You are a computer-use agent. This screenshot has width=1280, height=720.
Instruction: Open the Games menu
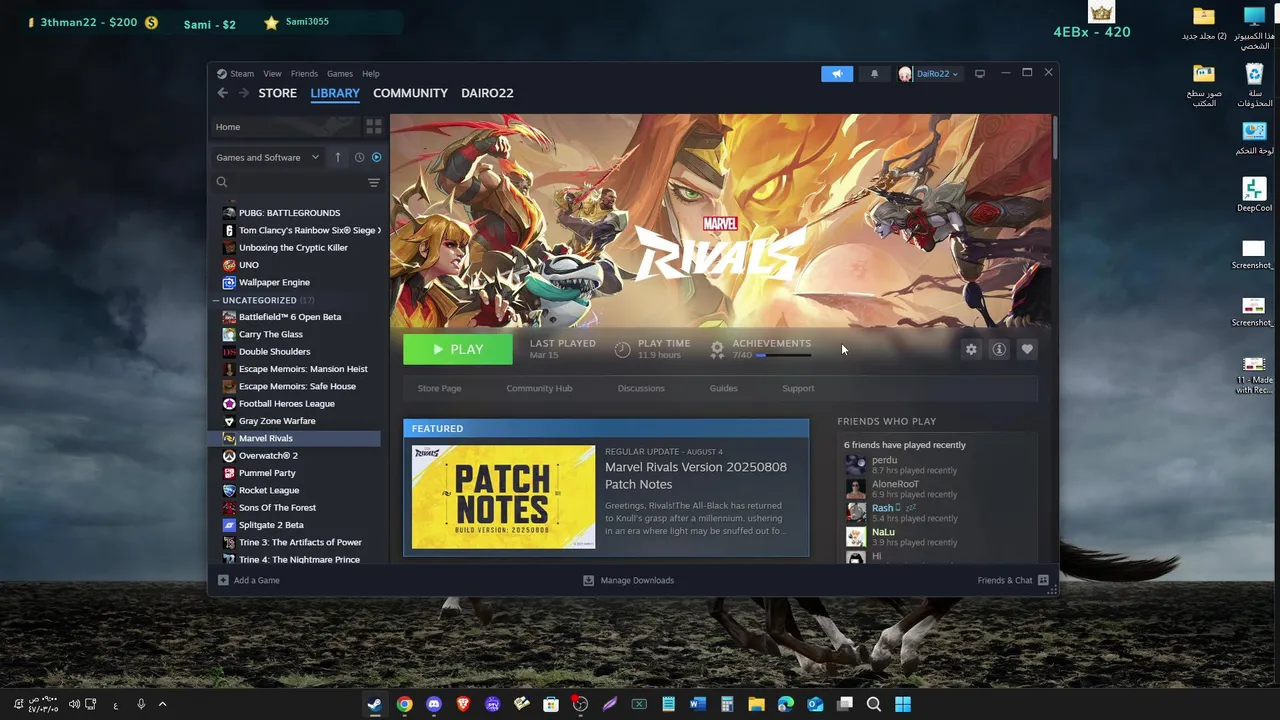(x=340, y=73)
